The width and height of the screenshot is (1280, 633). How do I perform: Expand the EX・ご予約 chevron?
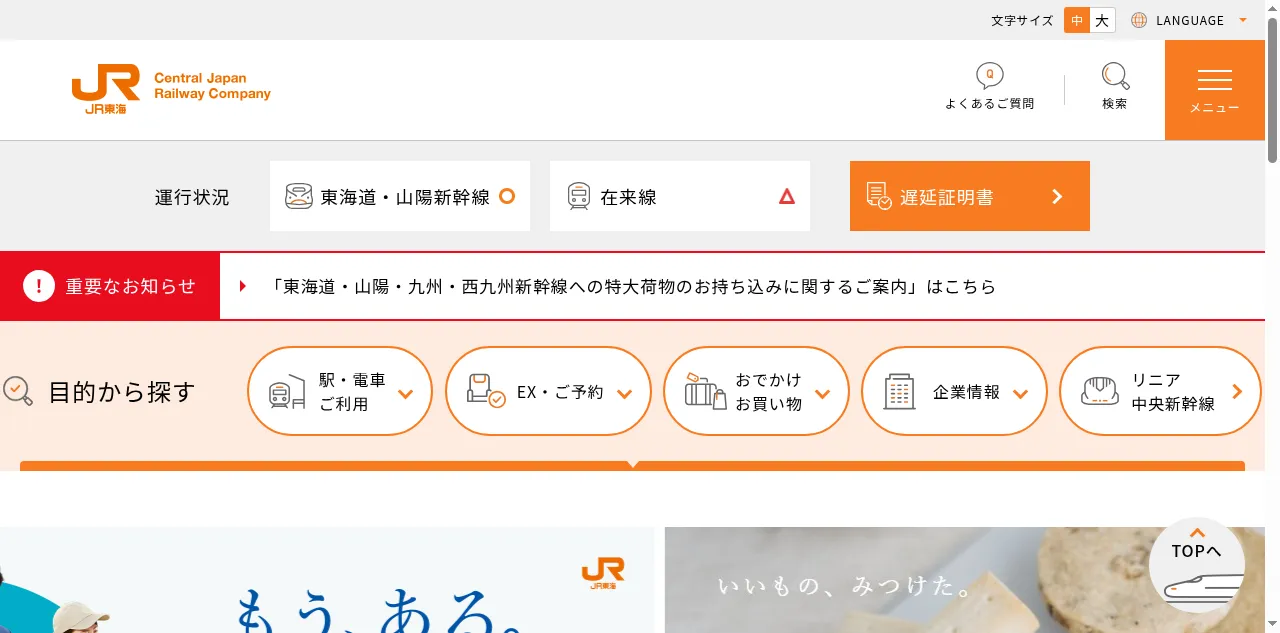tap(625, 393)
